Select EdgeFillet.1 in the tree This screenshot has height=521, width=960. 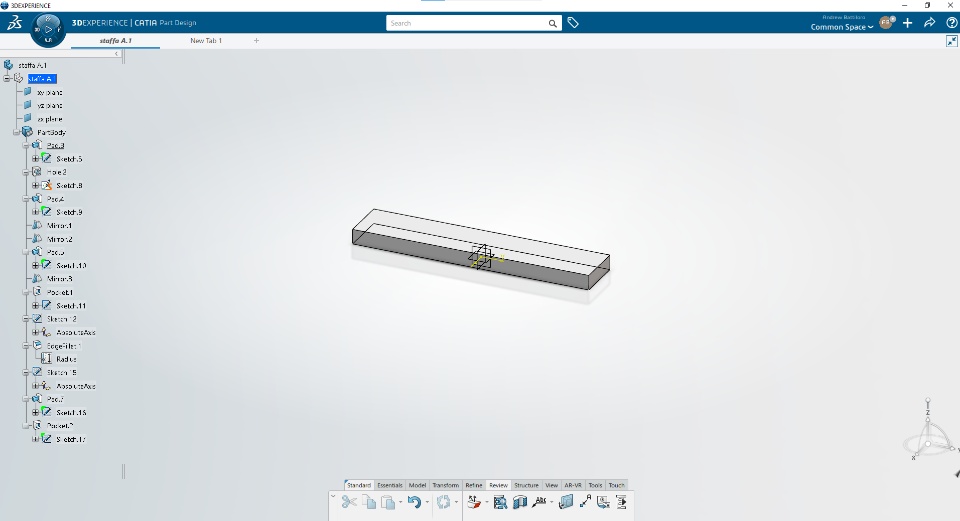tap(64, 346)
